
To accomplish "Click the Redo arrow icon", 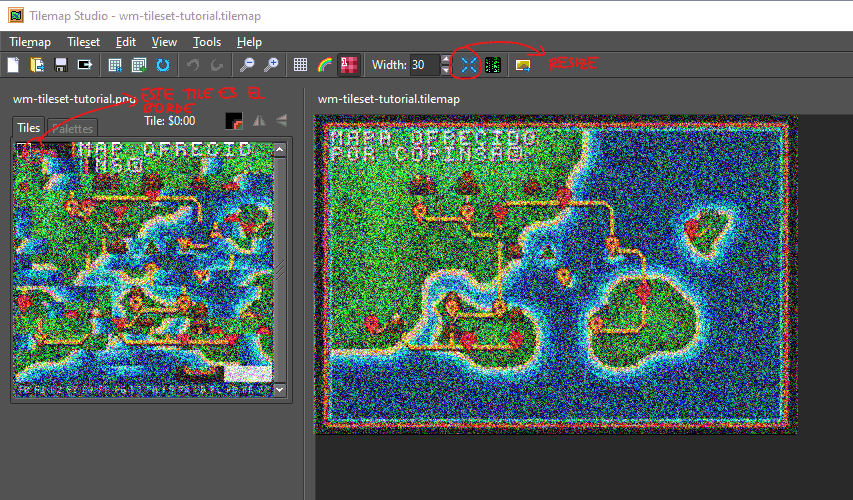I will tap(217, 65).
